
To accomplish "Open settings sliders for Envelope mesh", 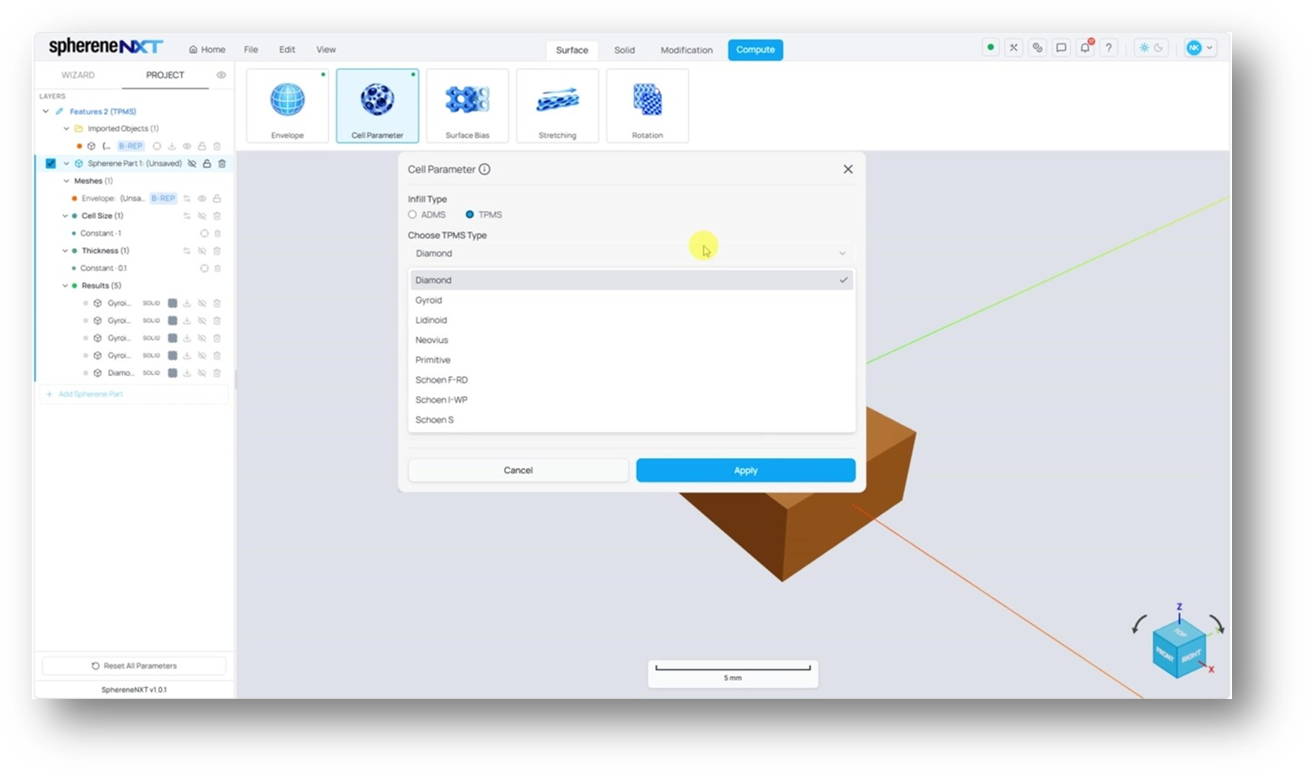I will [x=187, y=199].
